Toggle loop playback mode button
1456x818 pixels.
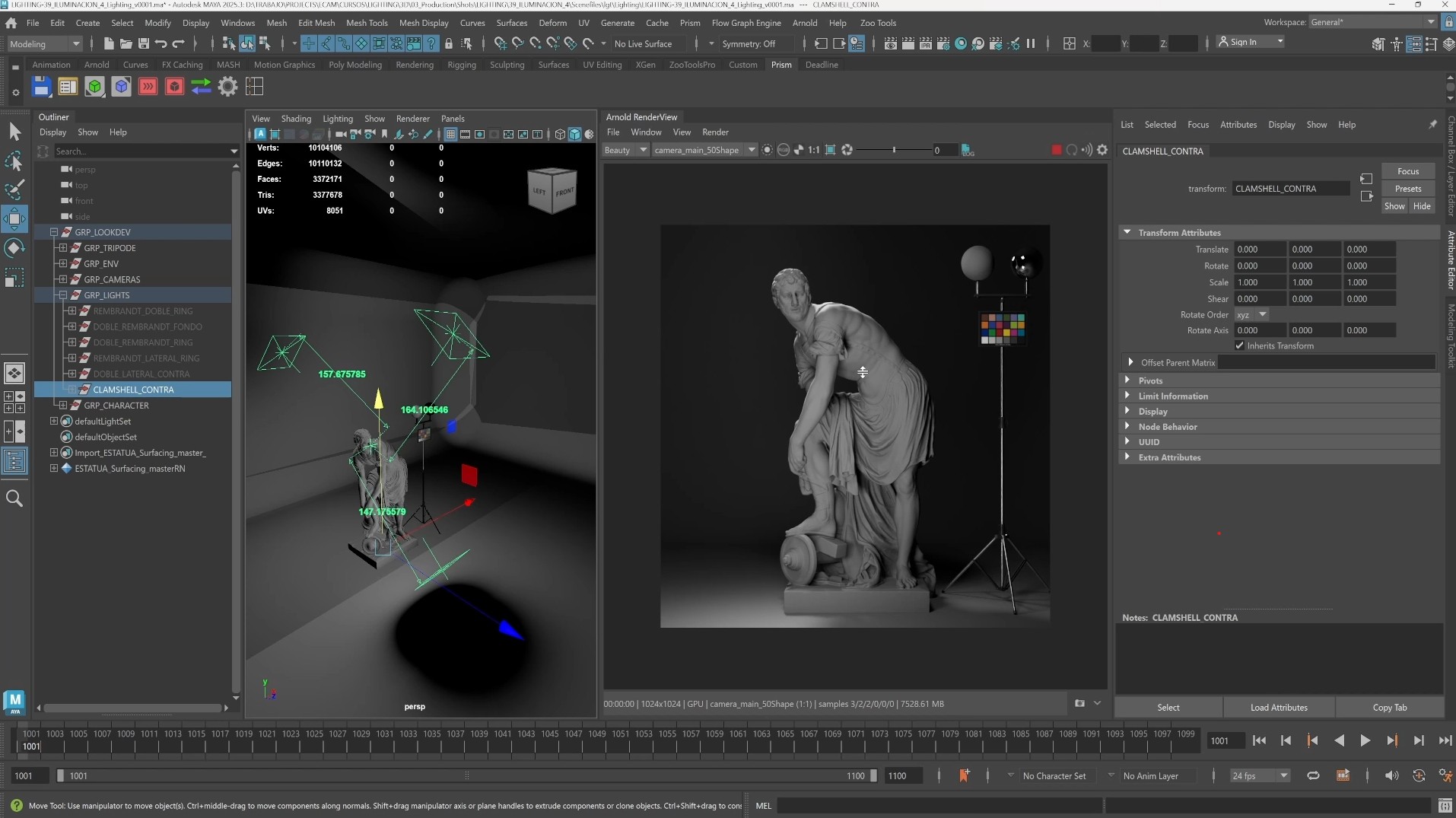[1313, 775]
